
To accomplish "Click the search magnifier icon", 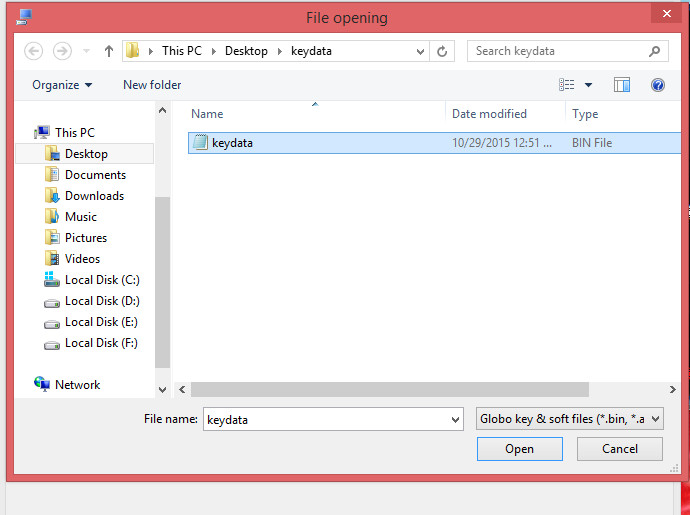I will (x=654, y=51).
